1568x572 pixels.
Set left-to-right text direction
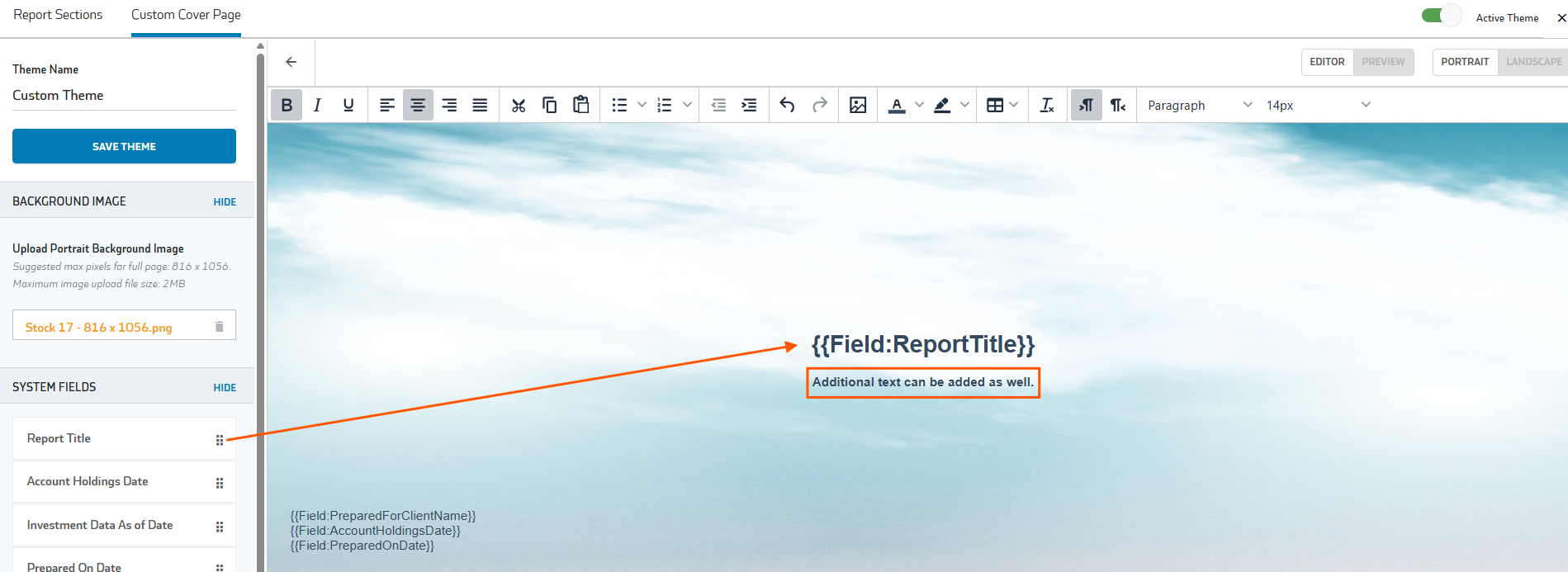[1087, 105]
